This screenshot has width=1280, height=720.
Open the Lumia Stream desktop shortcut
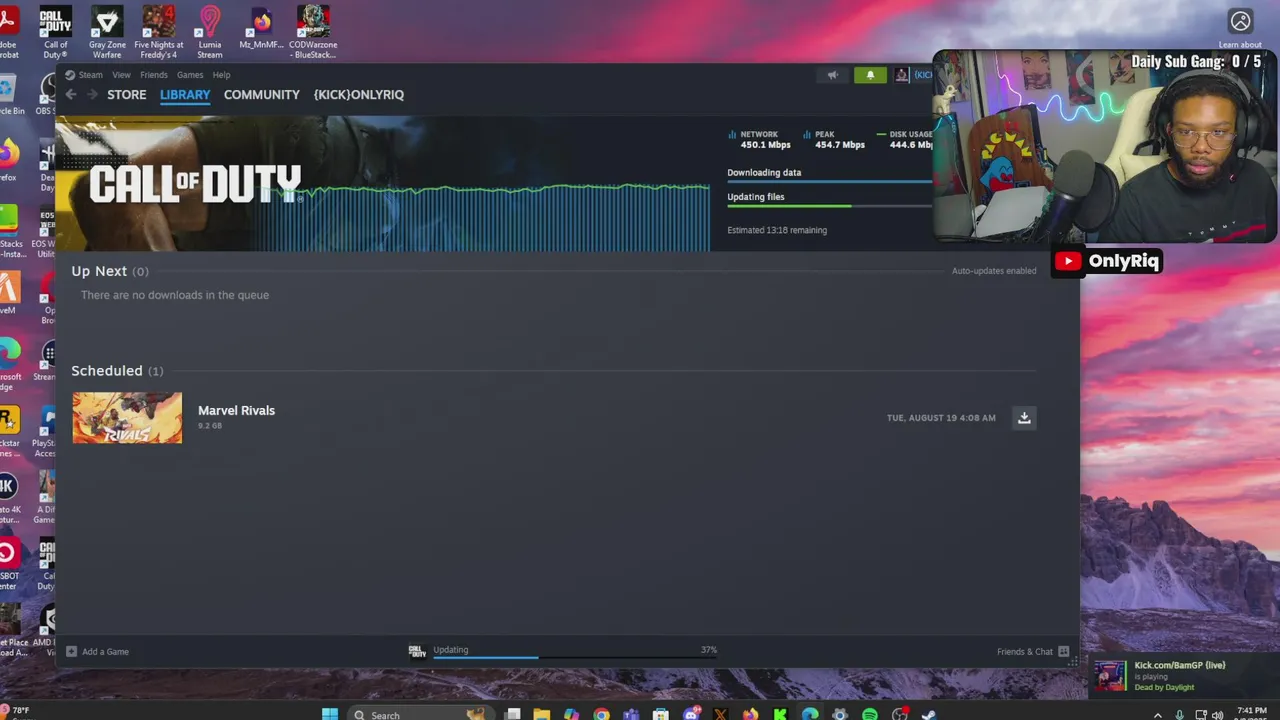210,33
